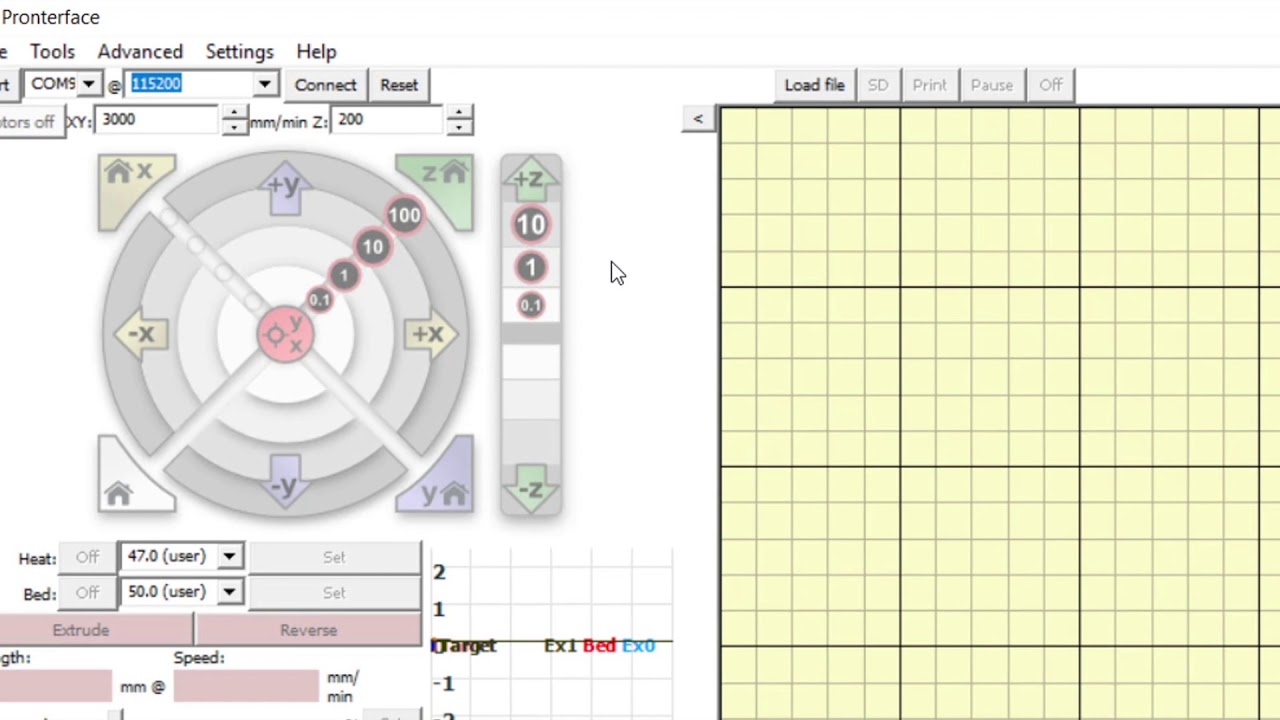The image size is (1280, 720).
Task: Jog -Z arrow
Action: coord(530,489)
